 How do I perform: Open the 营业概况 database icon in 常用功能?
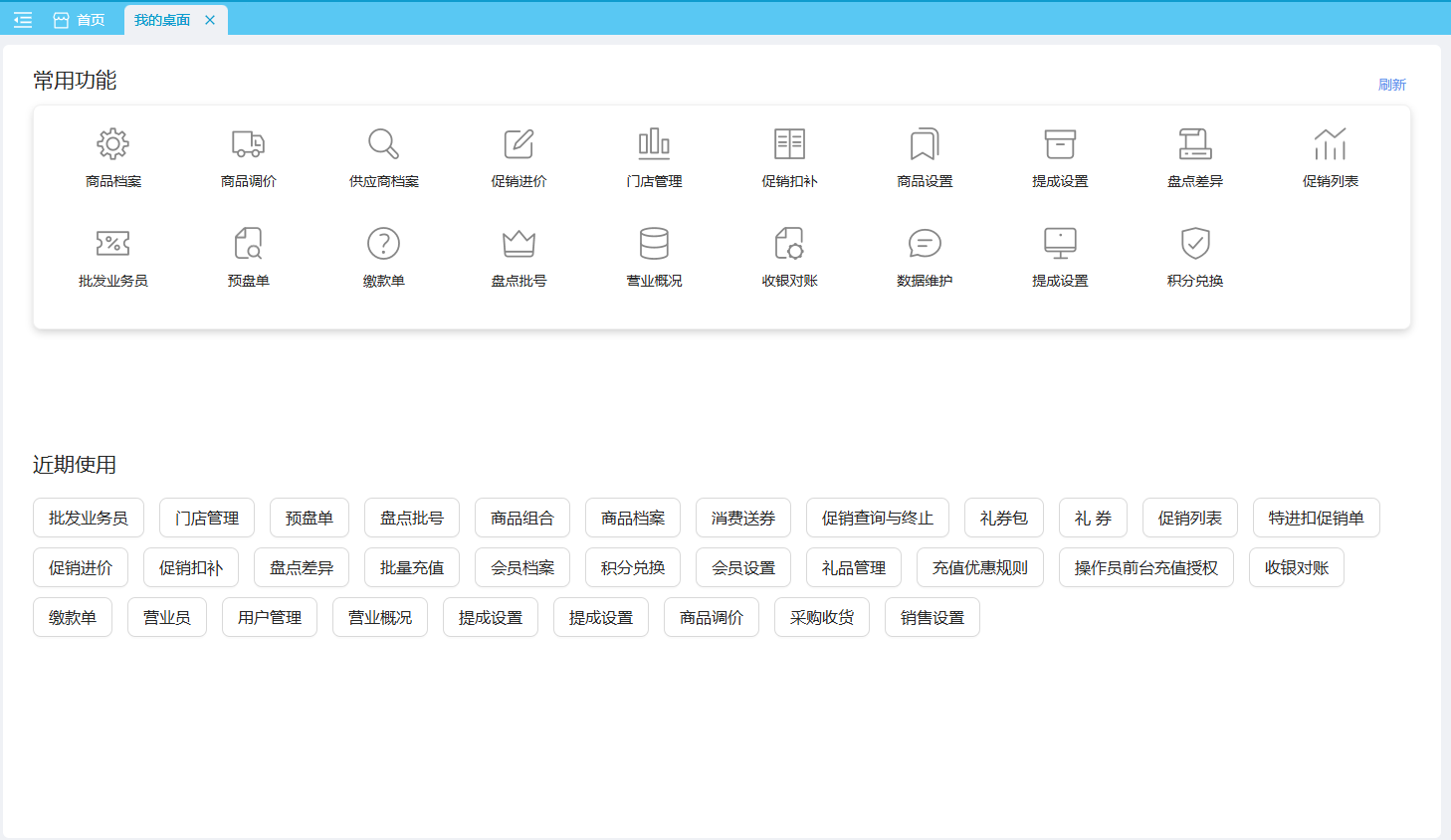click(654, 244)
